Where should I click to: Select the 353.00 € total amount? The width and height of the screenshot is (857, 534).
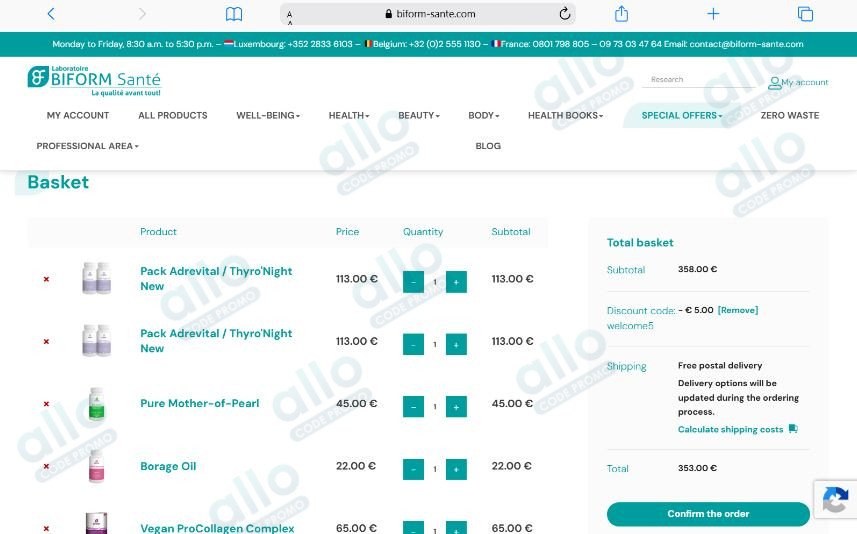pos(697,468)
